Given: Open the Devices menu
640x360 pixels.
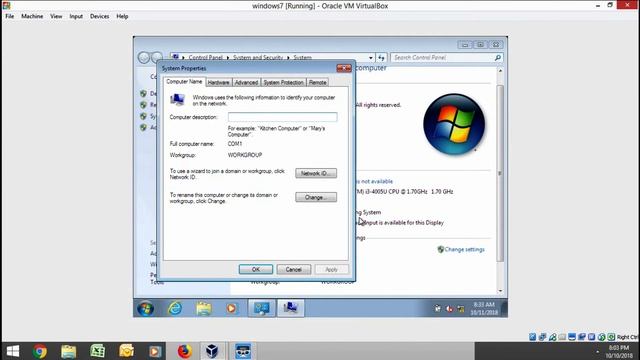Looking at the screenshot, I should [x=100, y=16].
